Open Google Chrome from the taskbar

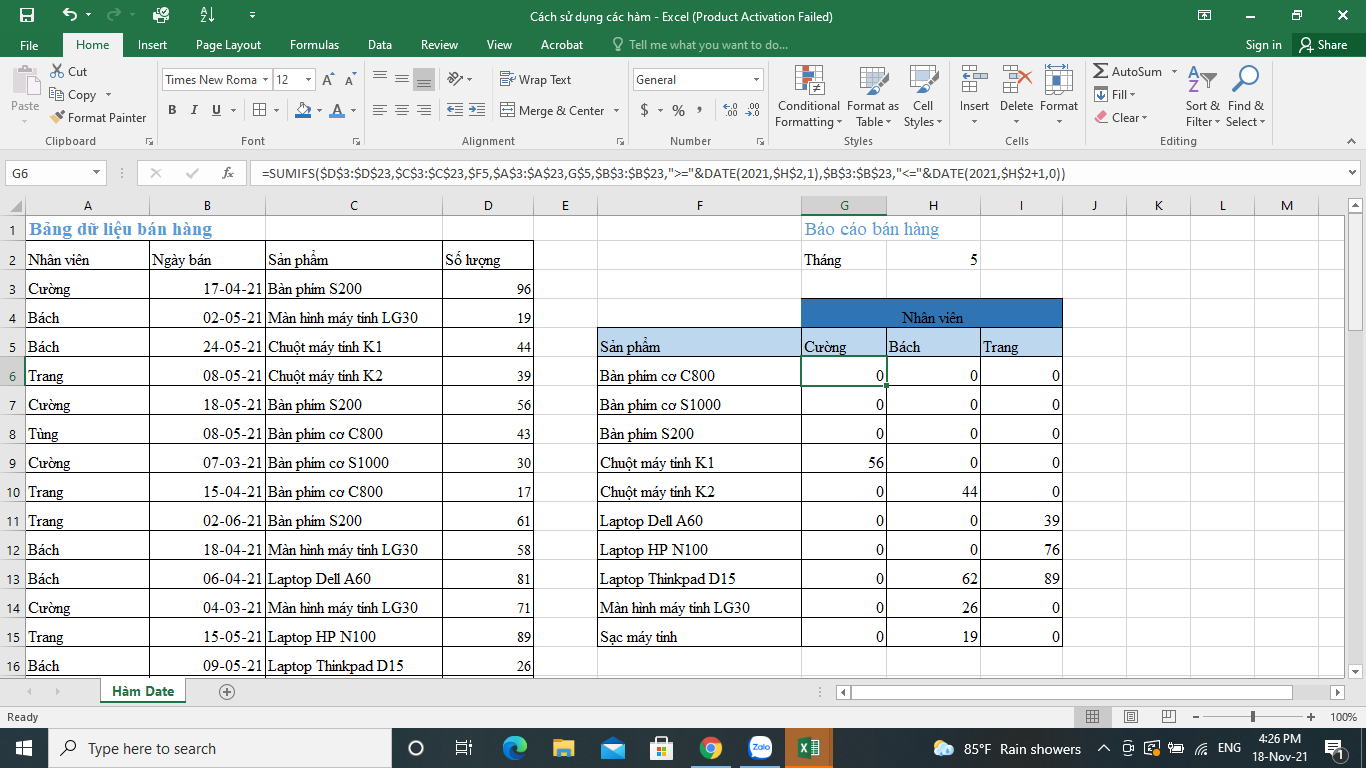coord(711,748)
